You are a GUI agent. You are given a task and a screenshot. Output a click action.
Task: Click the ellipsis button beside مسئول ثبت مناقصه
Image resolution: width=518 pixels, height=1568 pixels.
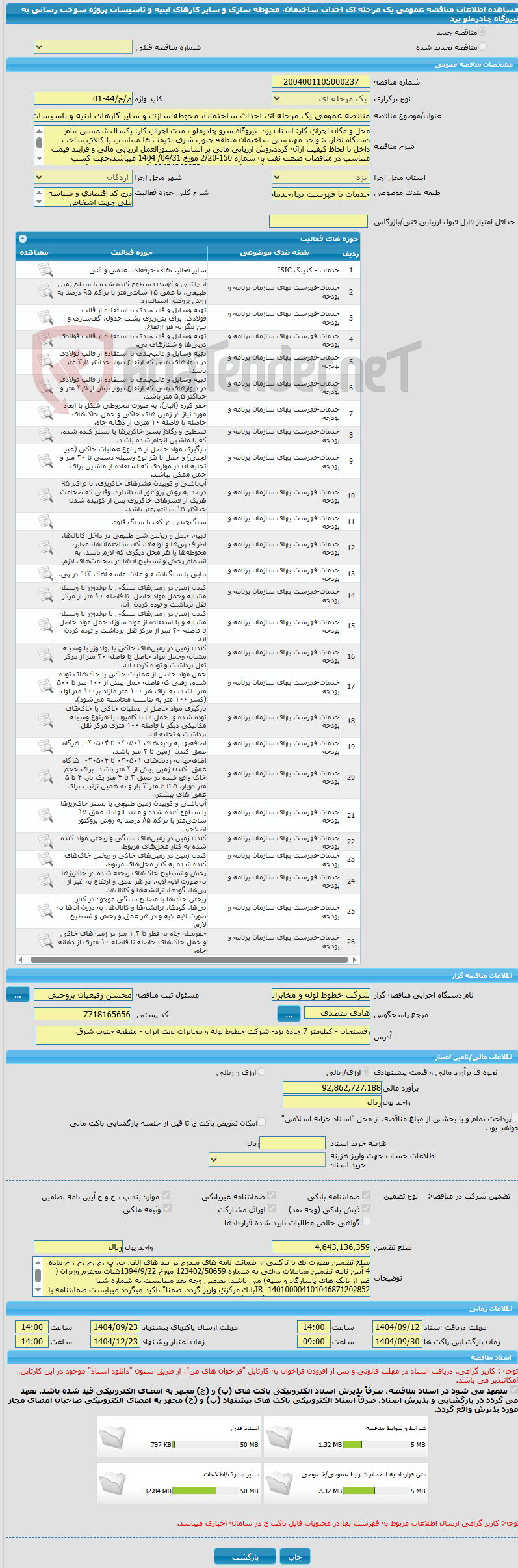[18, 995]
